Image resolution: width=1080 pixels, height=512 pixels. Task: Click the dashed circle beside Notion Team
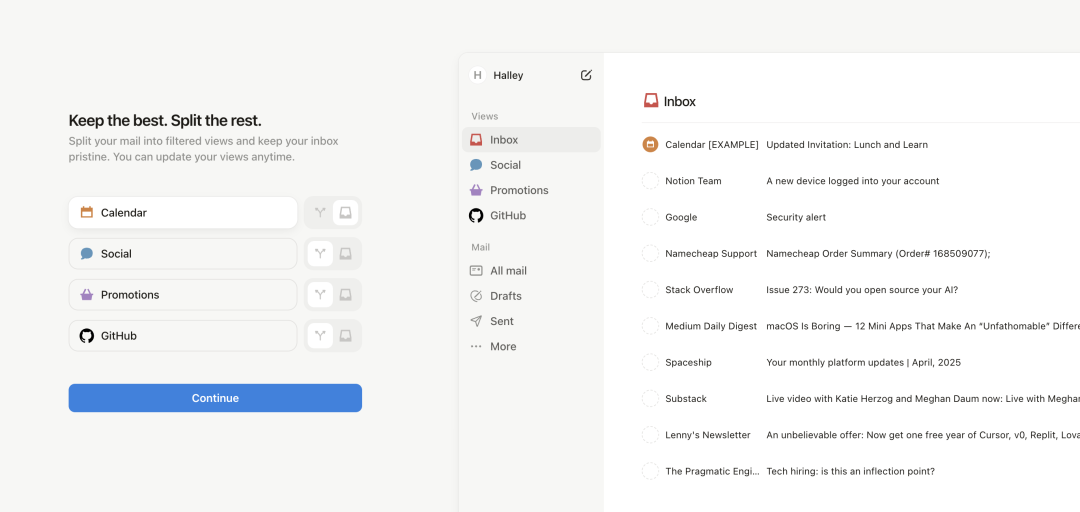point(650,181)
